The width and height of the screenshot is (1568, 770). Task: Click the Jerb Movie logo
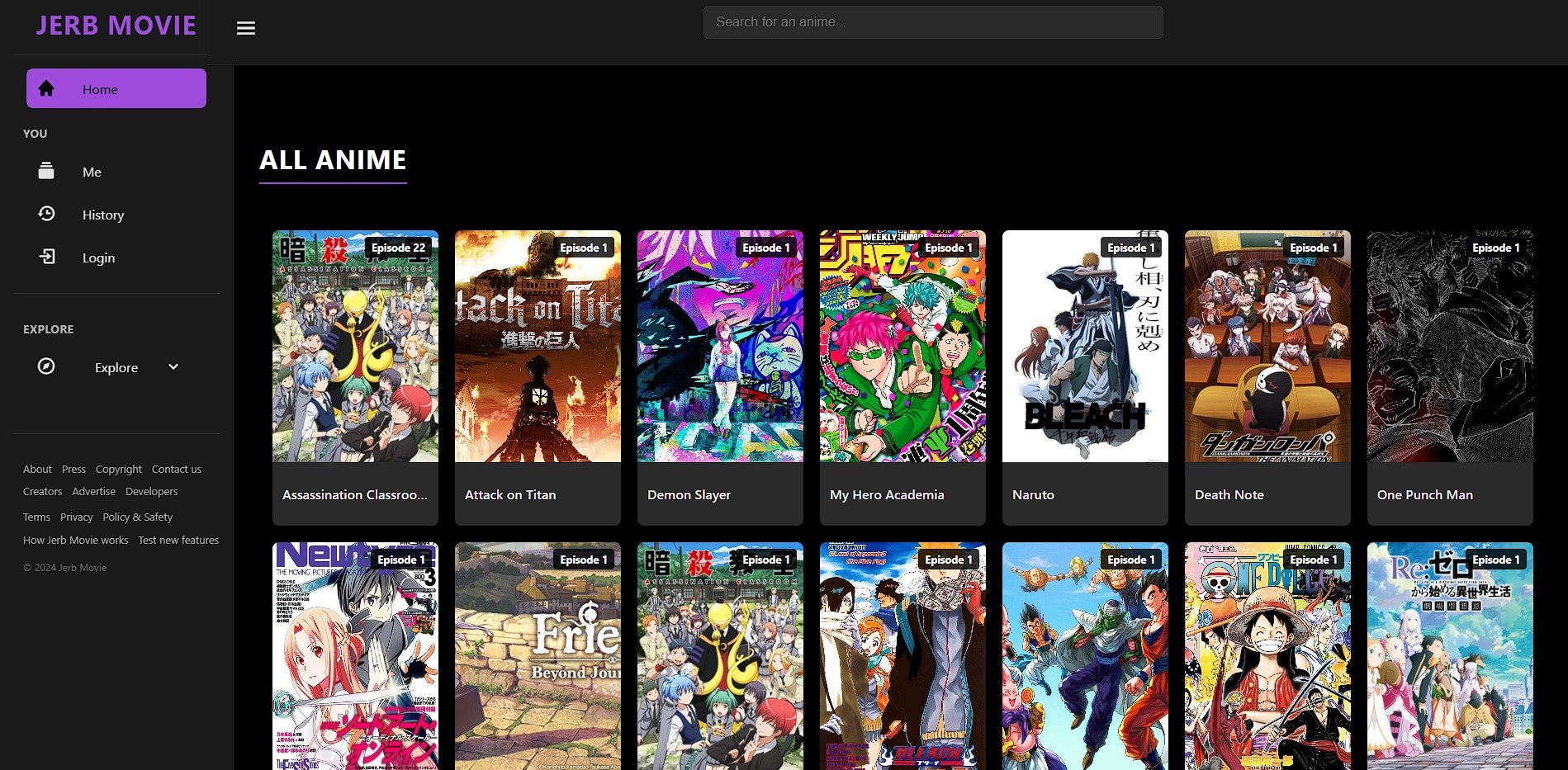116,26
